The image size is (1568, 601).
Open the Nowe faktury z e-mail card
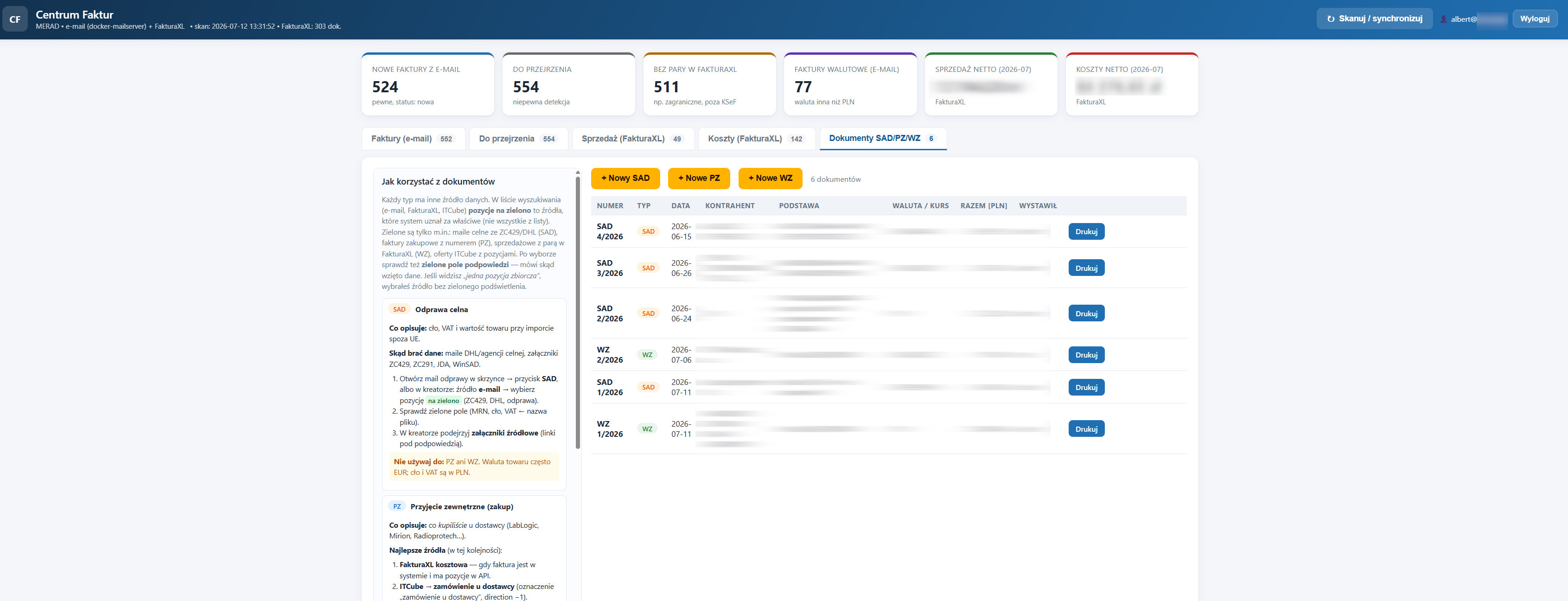[428, 84]
